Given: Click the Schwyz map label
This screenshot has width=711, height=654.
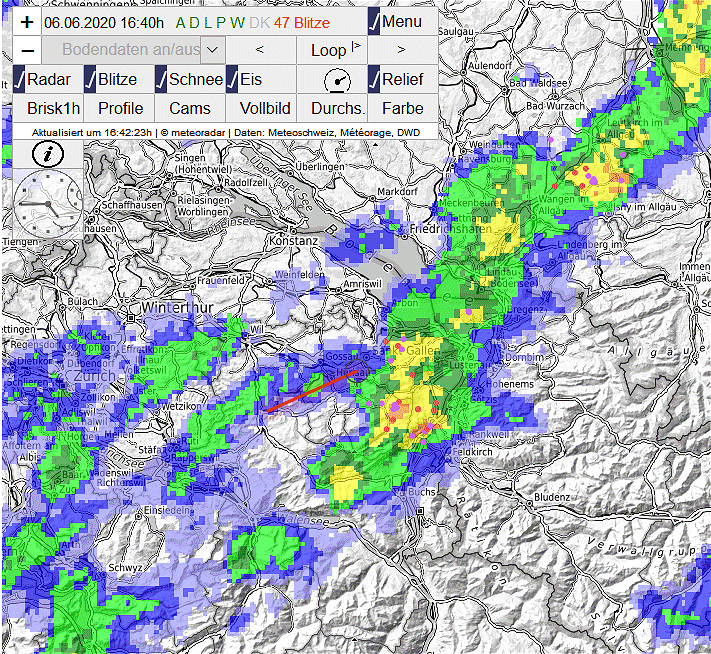Looking at the screenshot, I should (125, 567).
